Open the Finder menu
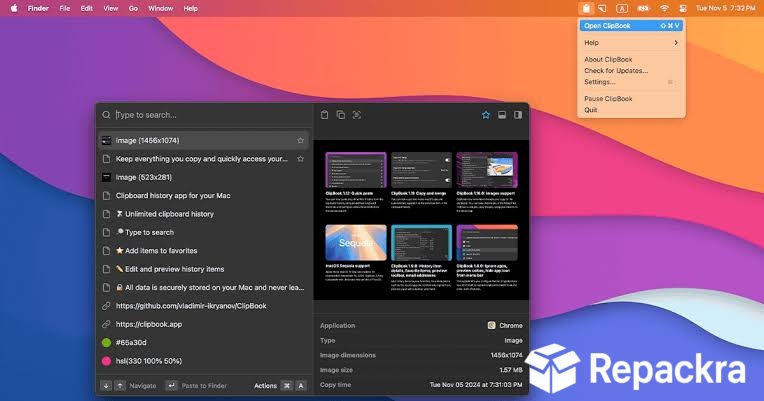Screen dimensions: 764x401 [x=38, y=8]
